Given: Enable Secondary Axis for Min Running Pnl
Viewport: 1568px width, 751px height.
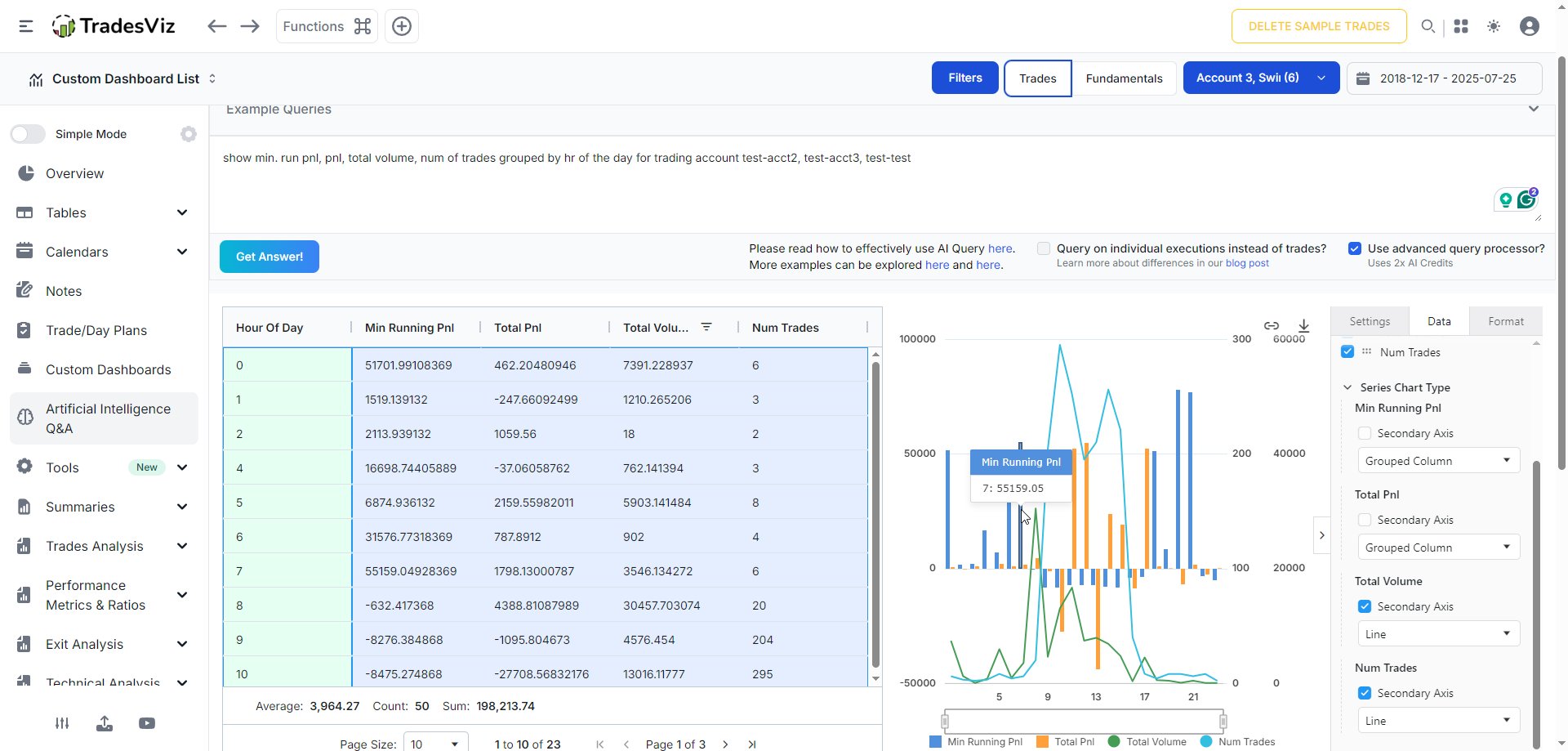Looking at the screenshot, I should pyautogui.click(x=1364, y=433).
